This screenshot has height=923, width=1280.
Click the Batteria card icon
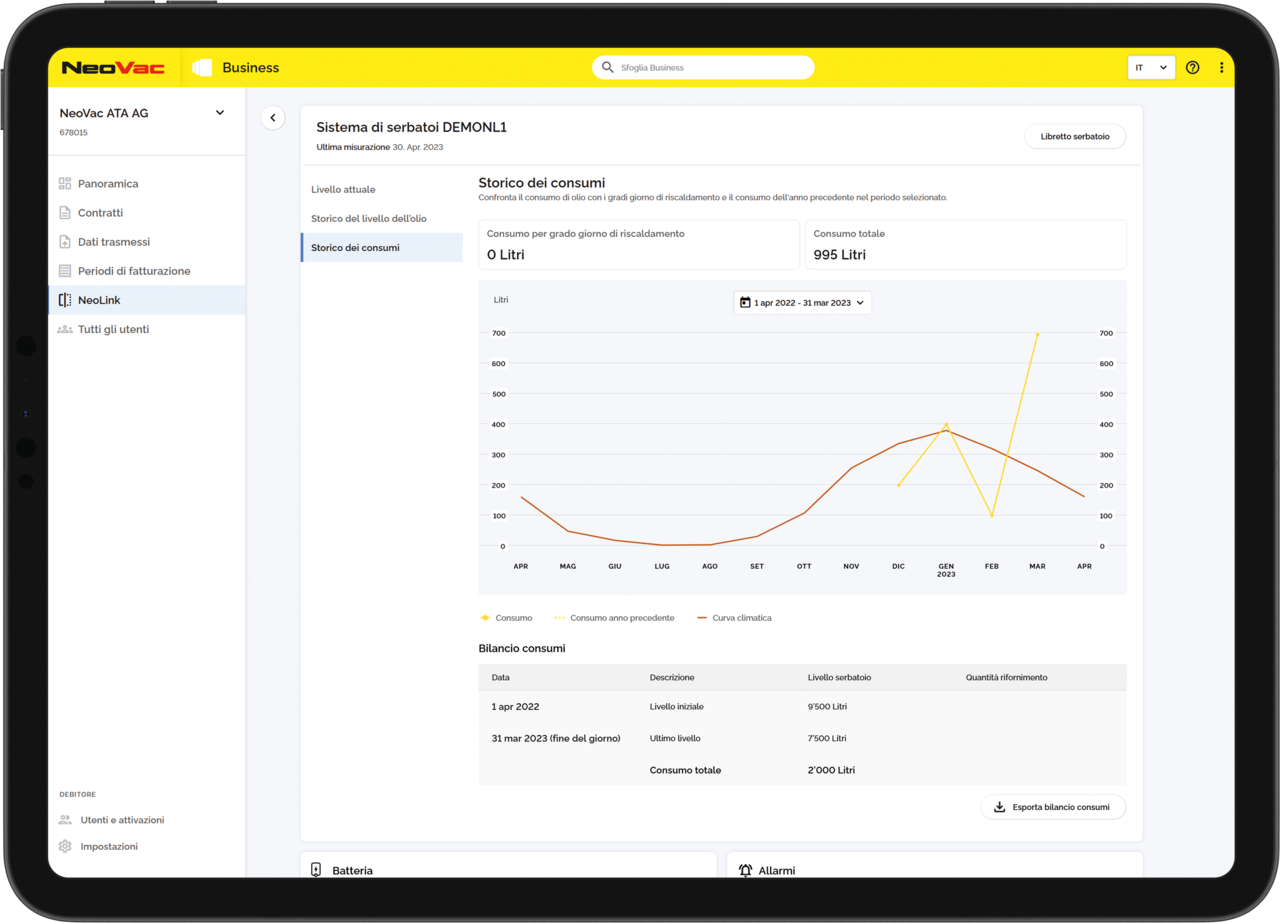[316, 871]
